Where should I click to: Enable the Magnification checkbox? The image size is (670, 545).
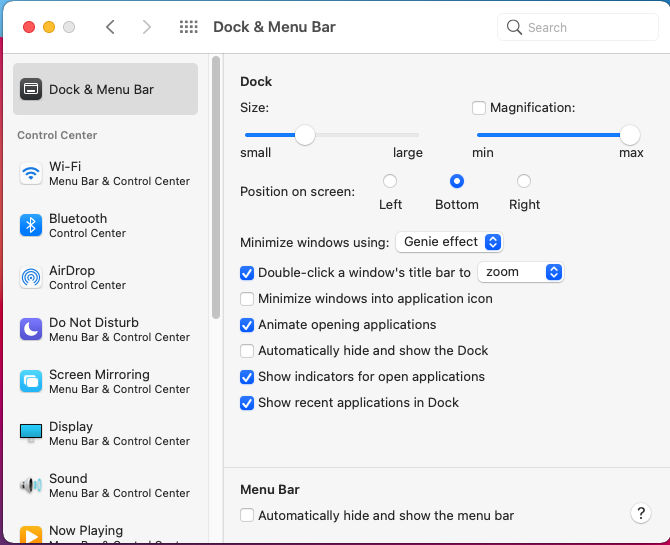(479, 108)
